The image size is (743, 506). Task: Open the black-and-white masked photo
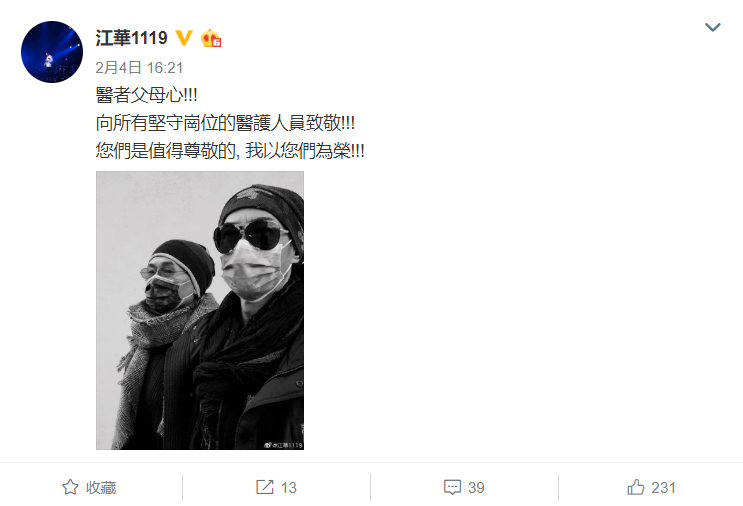[200, 310]
